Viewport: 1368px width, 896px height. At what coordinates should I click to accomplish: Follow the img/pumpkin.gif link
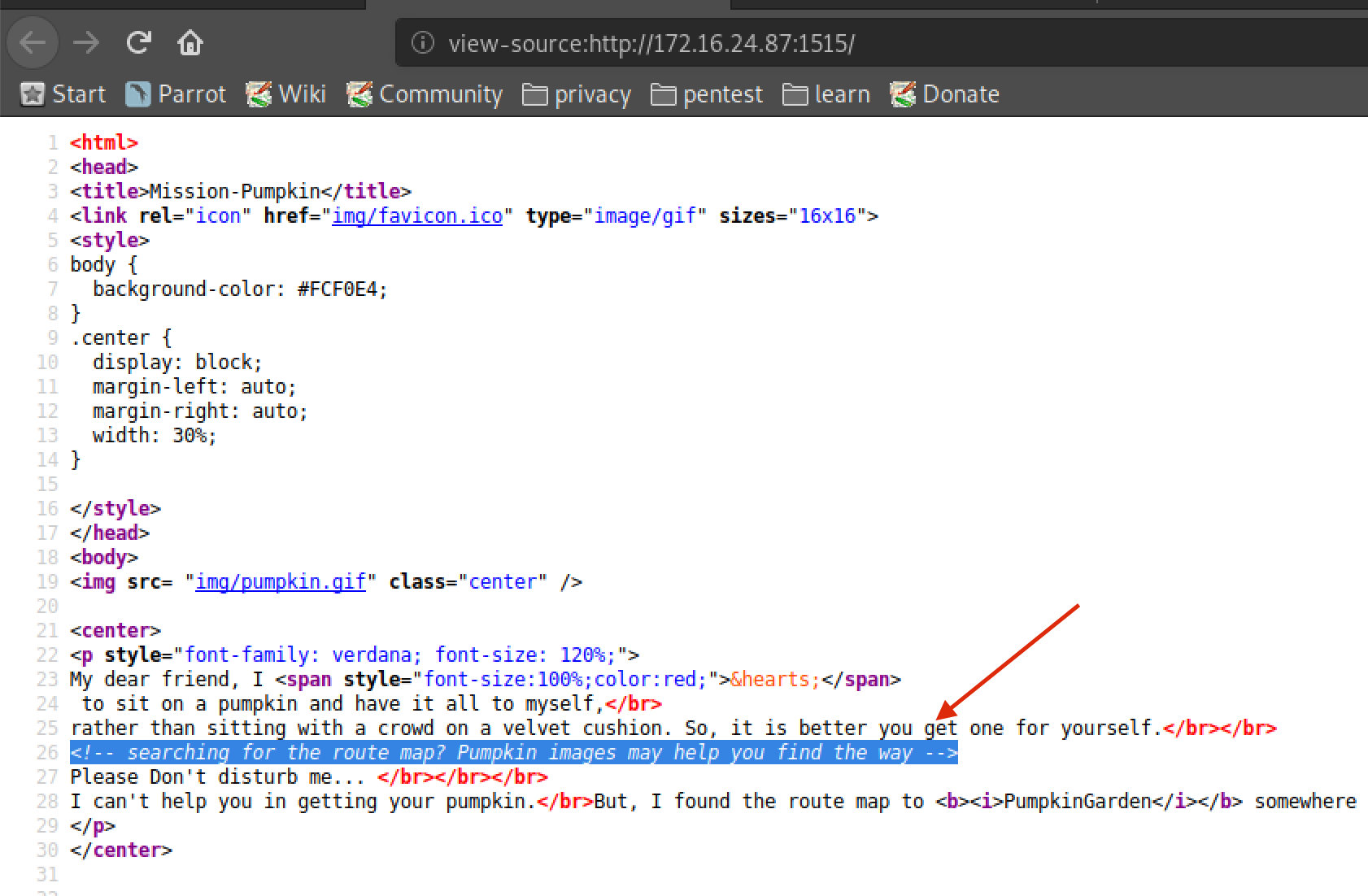(281, 582)
